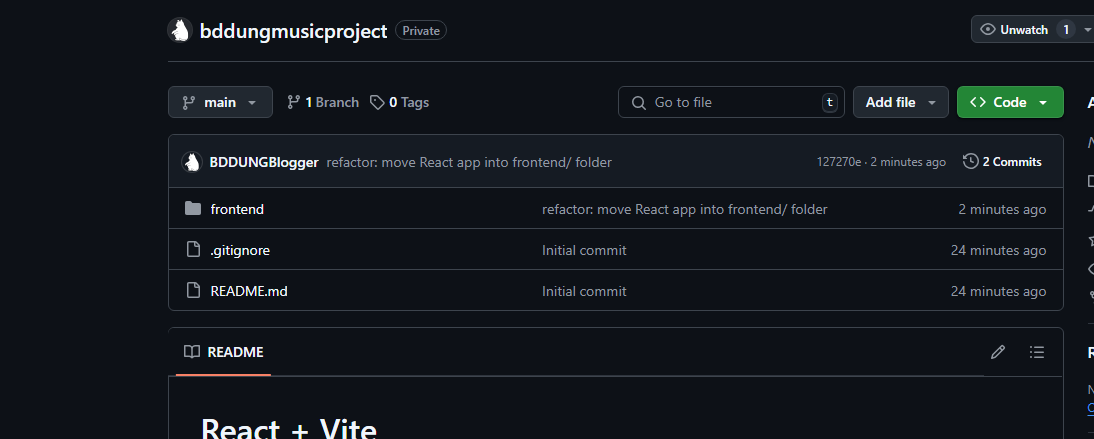Click the magnifier icon in file search

click(x=638, y=103)
